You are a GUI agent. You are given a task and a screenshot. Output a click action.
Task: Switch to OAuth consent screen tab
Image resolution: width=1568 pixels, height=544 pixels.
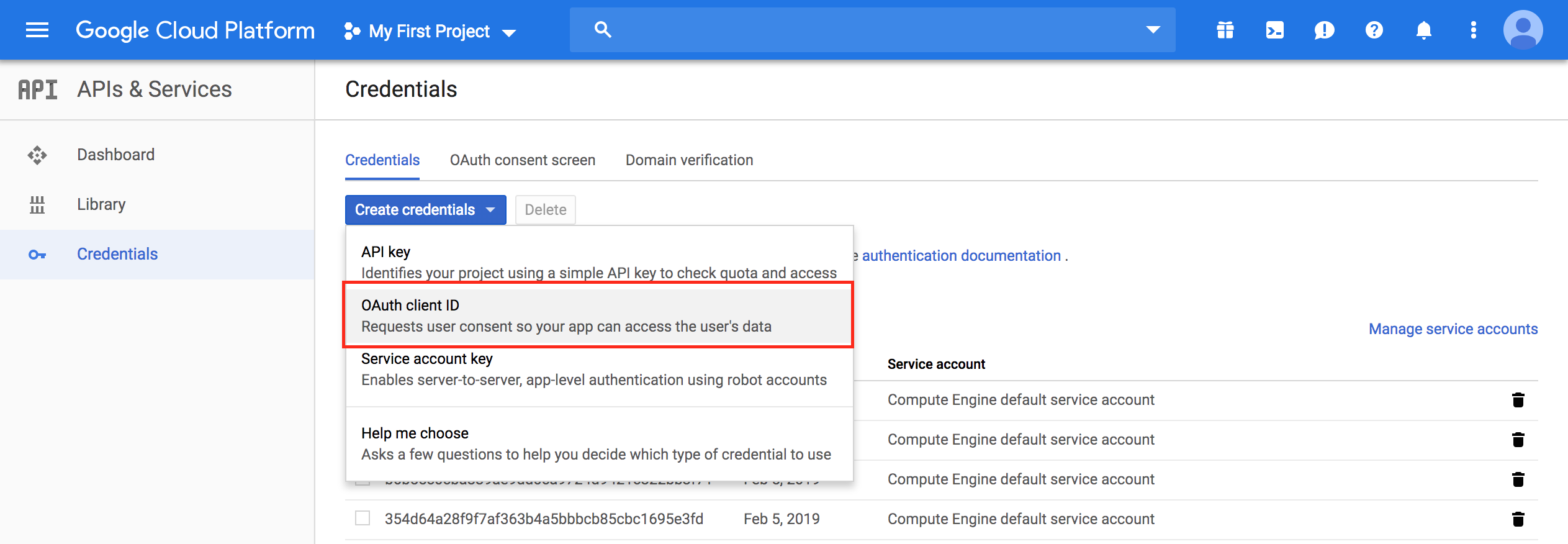click(523, 160)
